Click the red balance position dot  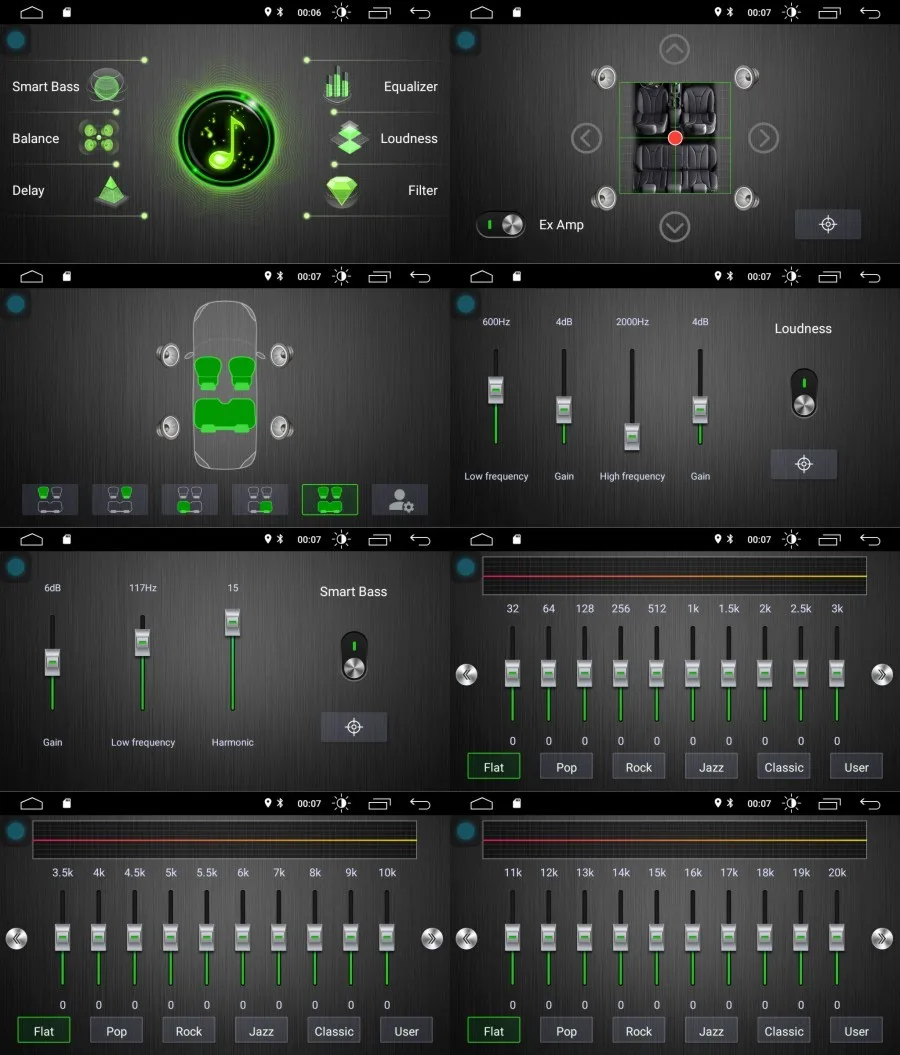(675, 138)
